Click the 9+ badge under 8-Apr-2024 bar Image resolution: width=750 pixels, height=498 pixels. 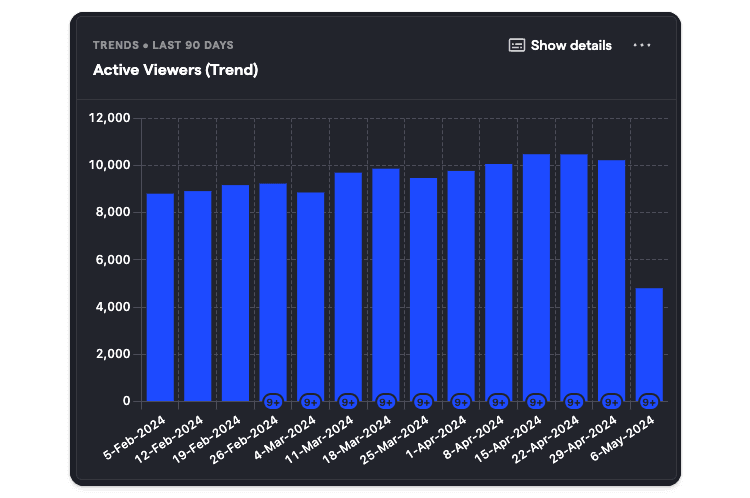tap(499, 402)
